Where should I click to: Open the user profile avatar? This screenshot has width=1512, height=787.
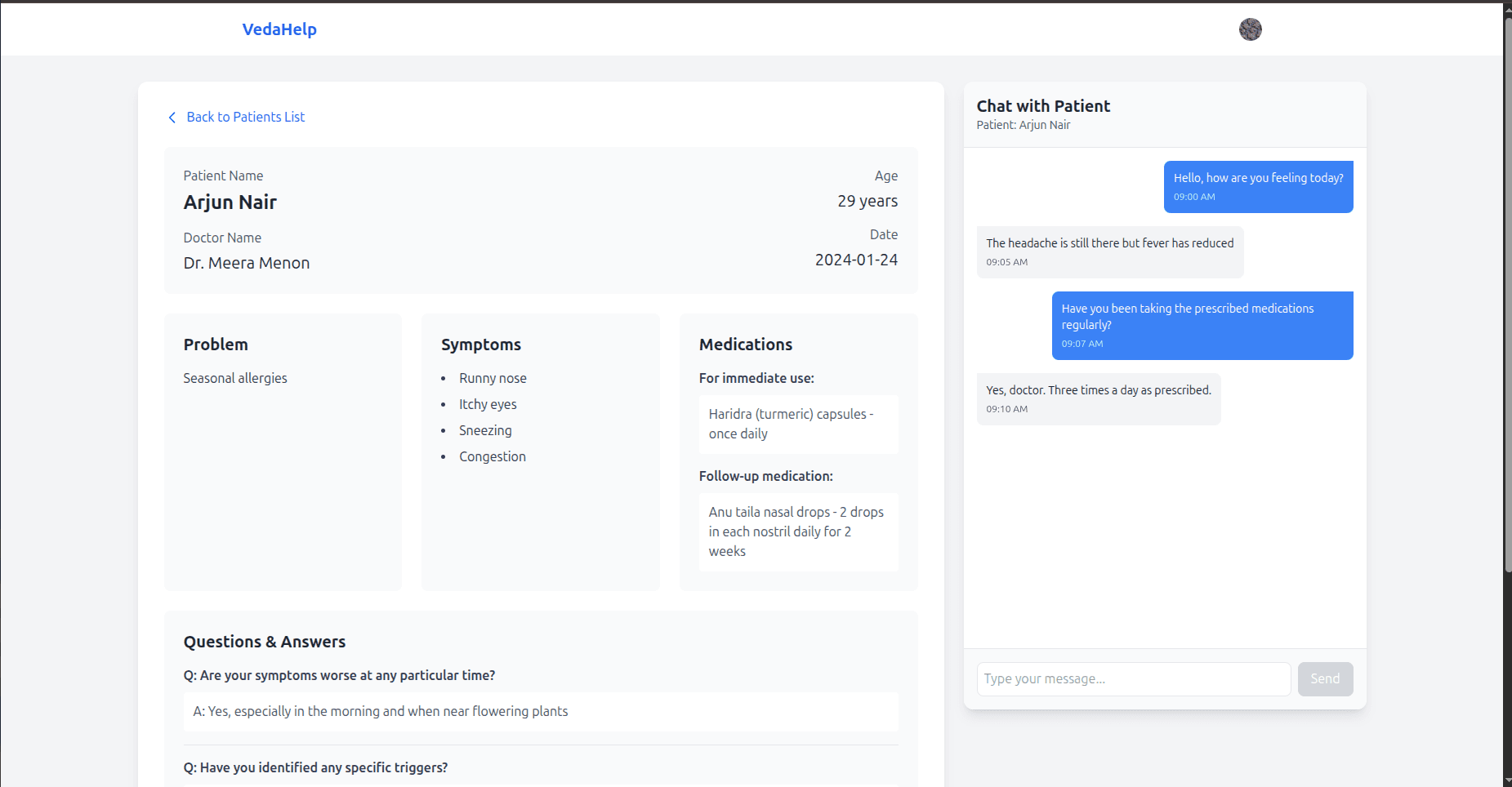[1250, 29]
